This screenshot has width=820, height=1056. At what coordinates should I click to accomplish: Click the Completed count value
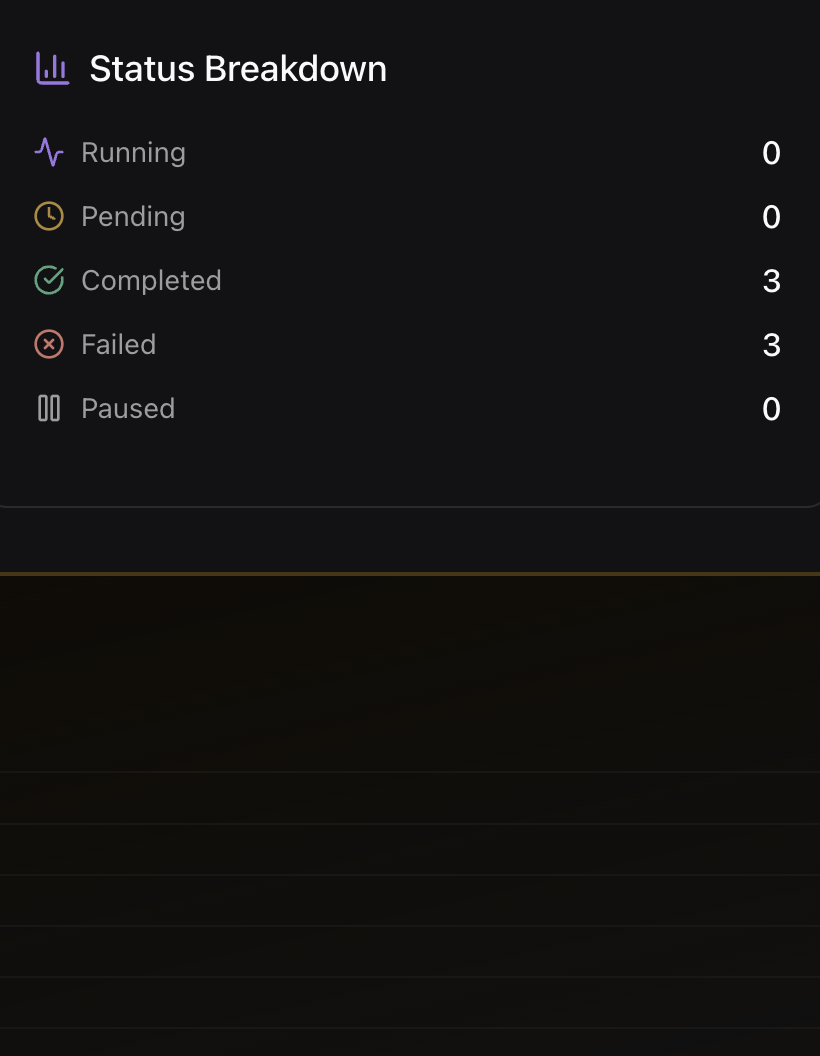pyautogui.click(x=771, y=281)
